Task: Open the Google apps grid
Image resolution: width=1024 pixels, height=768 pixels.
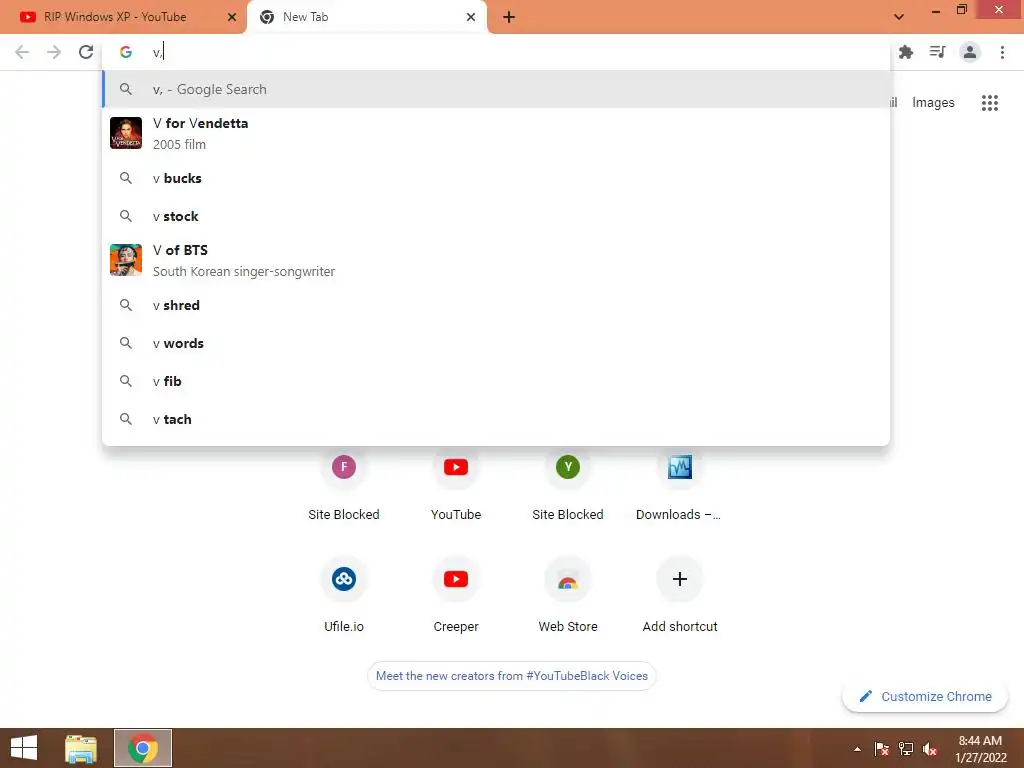Action: pyautogui.click(x=990, y=103)
